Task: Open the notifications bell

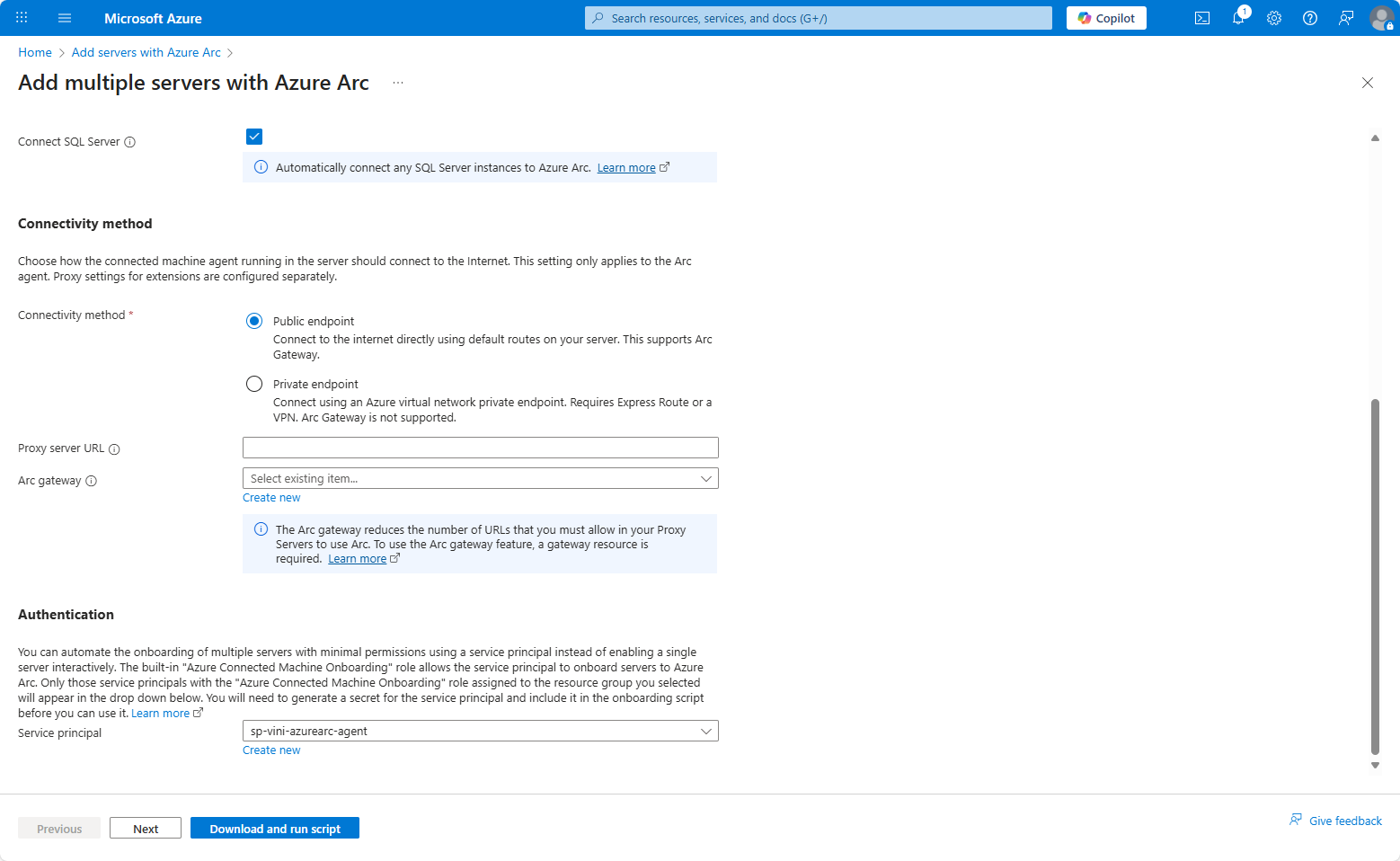Action: (x=1237, y=18)
